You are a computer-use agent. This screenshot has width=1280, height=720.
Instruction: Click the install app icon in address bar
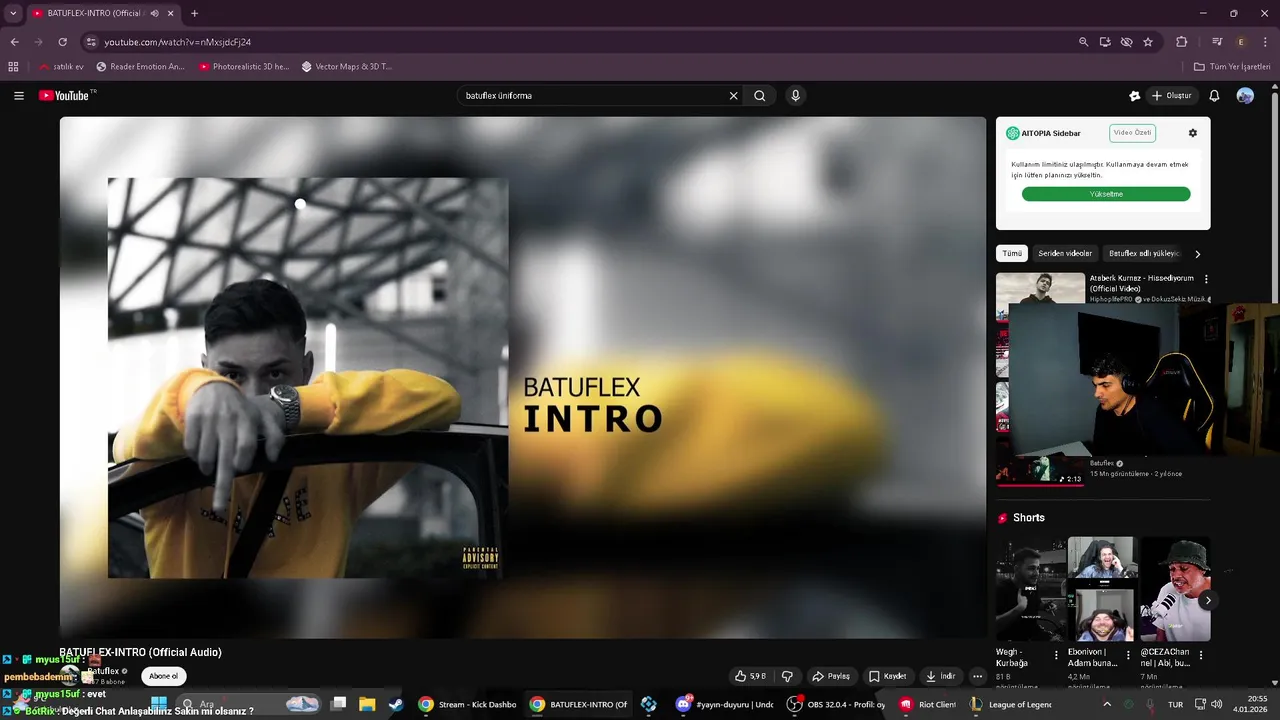(1105, 42)
